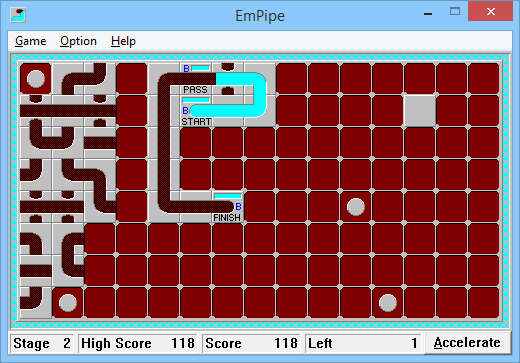Click the FINISH pipe tile
This screenshot has width=520, height=363.
(228, 207)
